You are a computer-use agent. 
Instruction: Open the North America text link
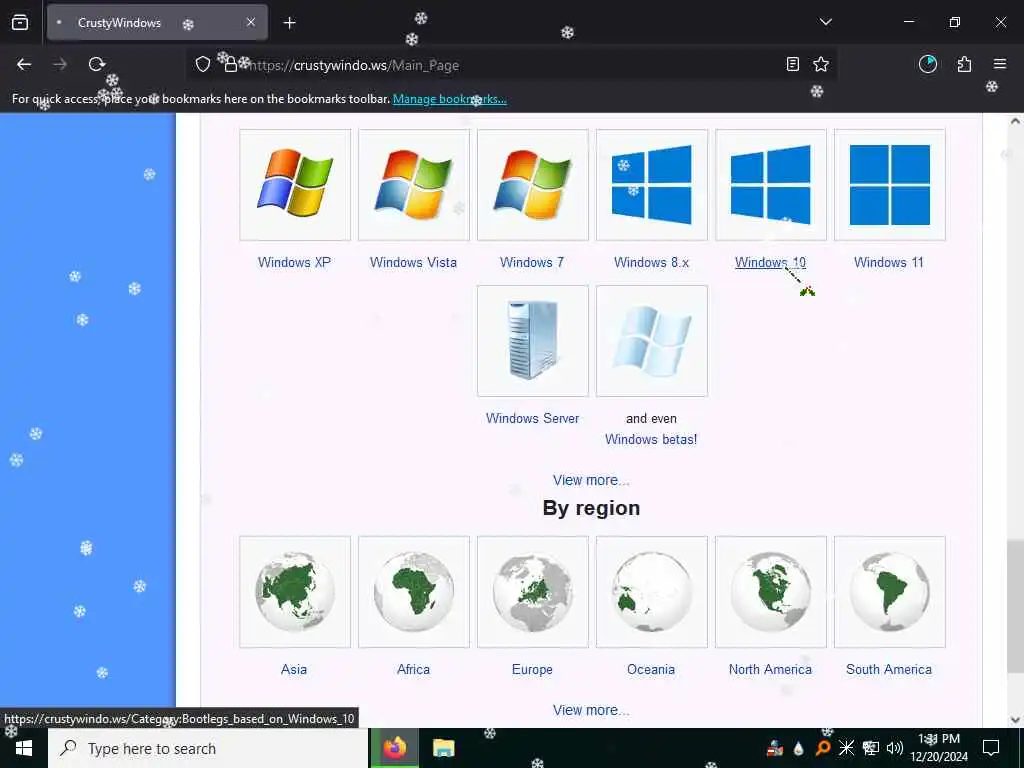tap(771, 669)
